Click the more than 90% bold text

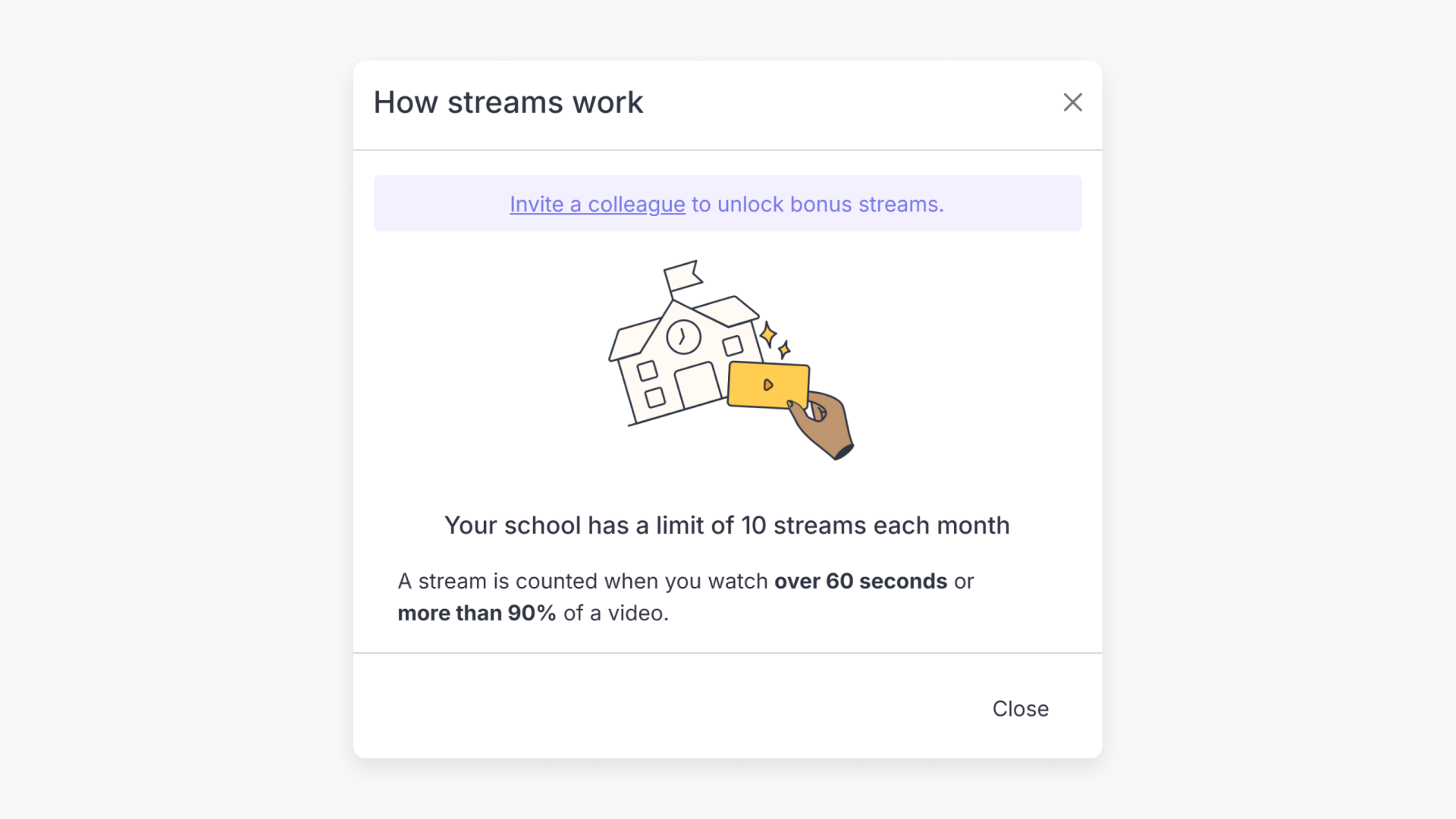[477, 613]
